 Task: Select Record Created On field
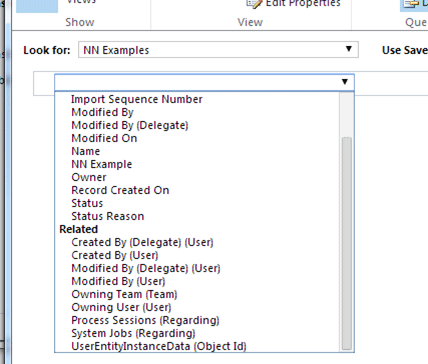120,190
